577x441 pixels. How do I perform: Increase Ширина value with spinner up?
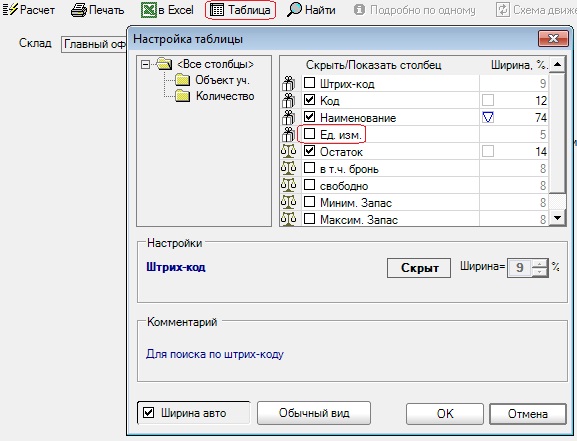click(539, 263)
